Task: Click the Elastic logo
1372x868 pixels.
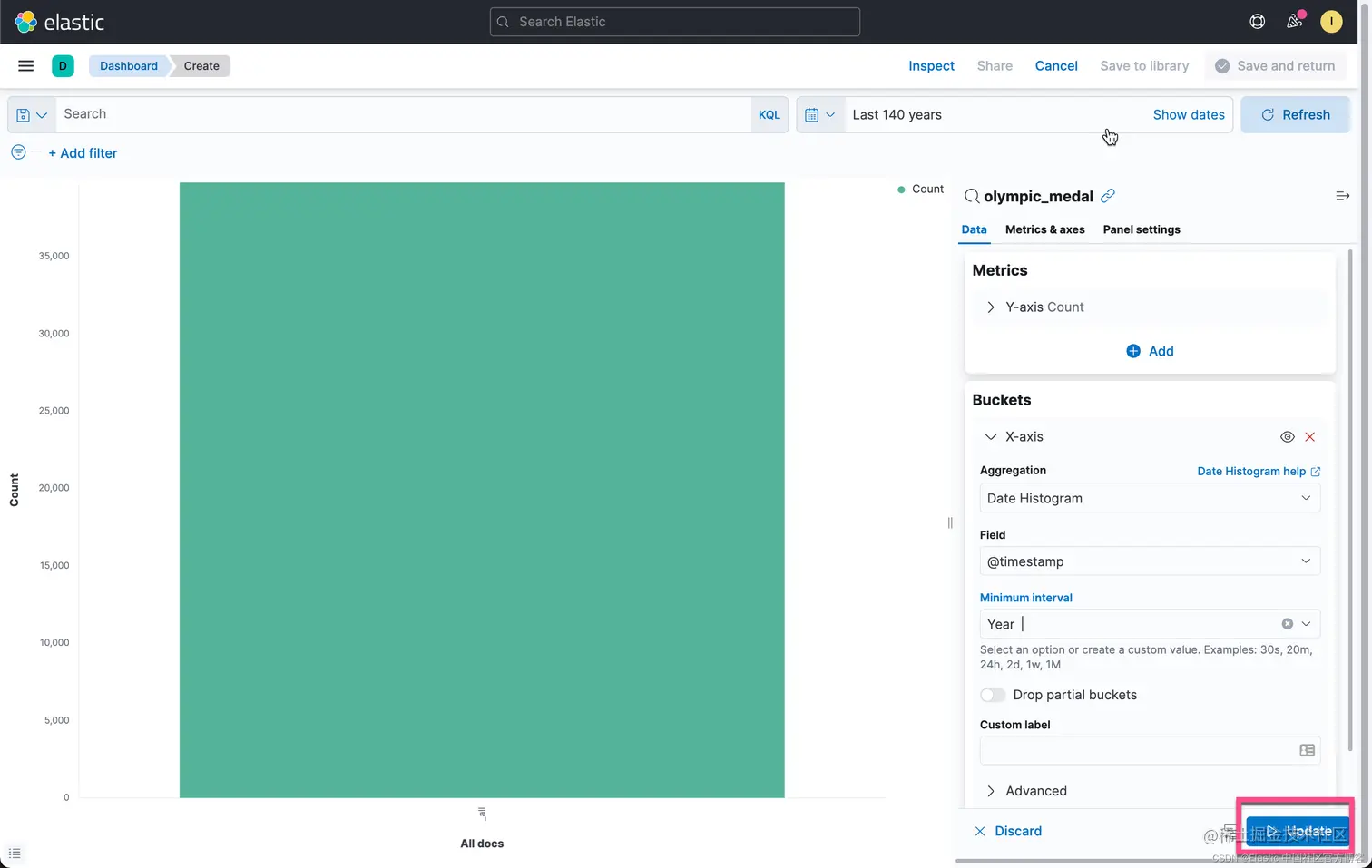Action: coord(60,22)
